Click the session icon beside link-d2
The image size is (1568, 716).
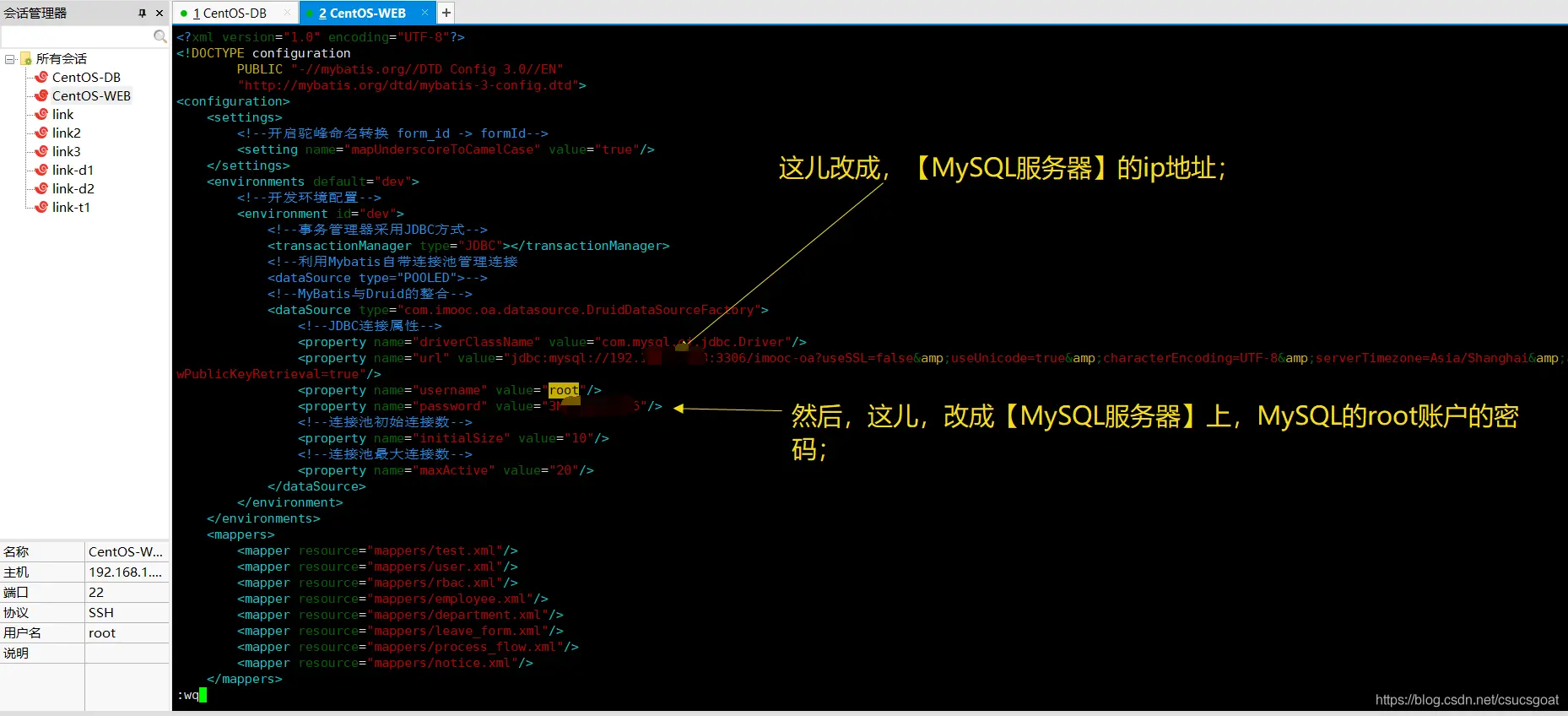click(41, 188)
